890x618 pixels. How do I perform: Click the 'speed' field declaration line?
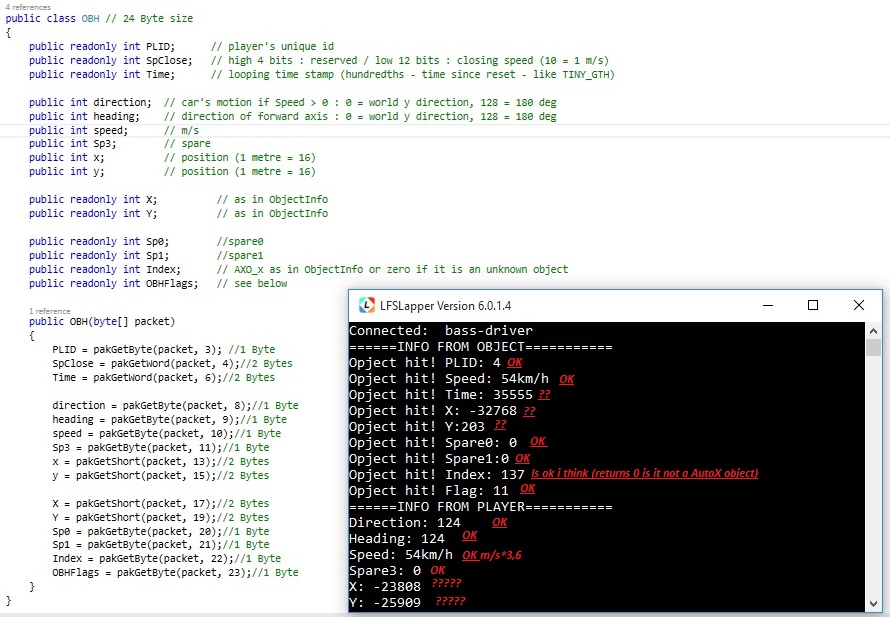[x=79, y=130]
